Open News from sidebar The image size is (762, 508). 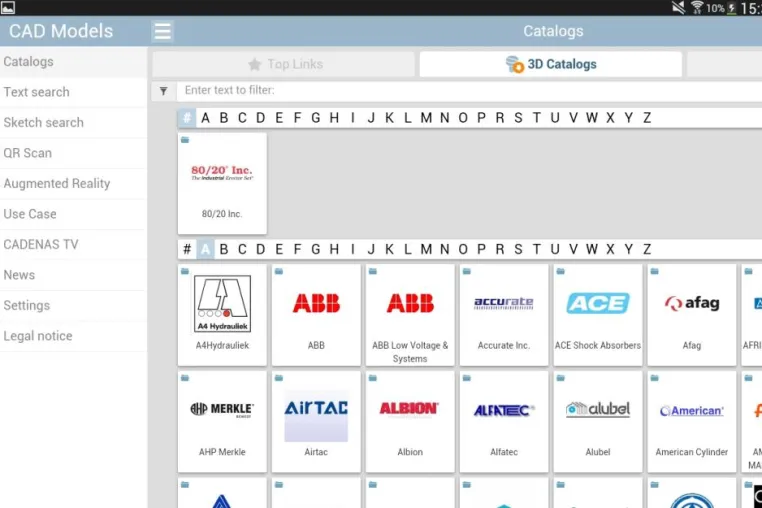point(73,275)
